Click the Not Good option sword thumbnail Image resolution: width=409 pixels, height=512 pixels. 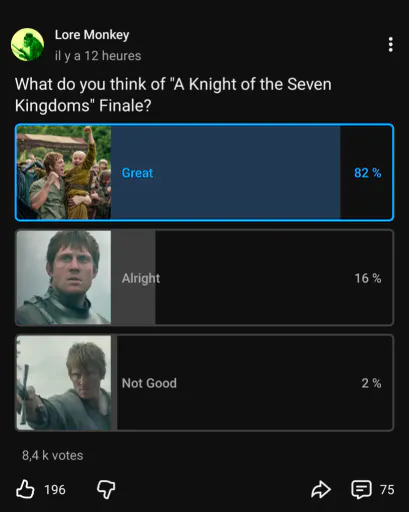click(64, 383)
